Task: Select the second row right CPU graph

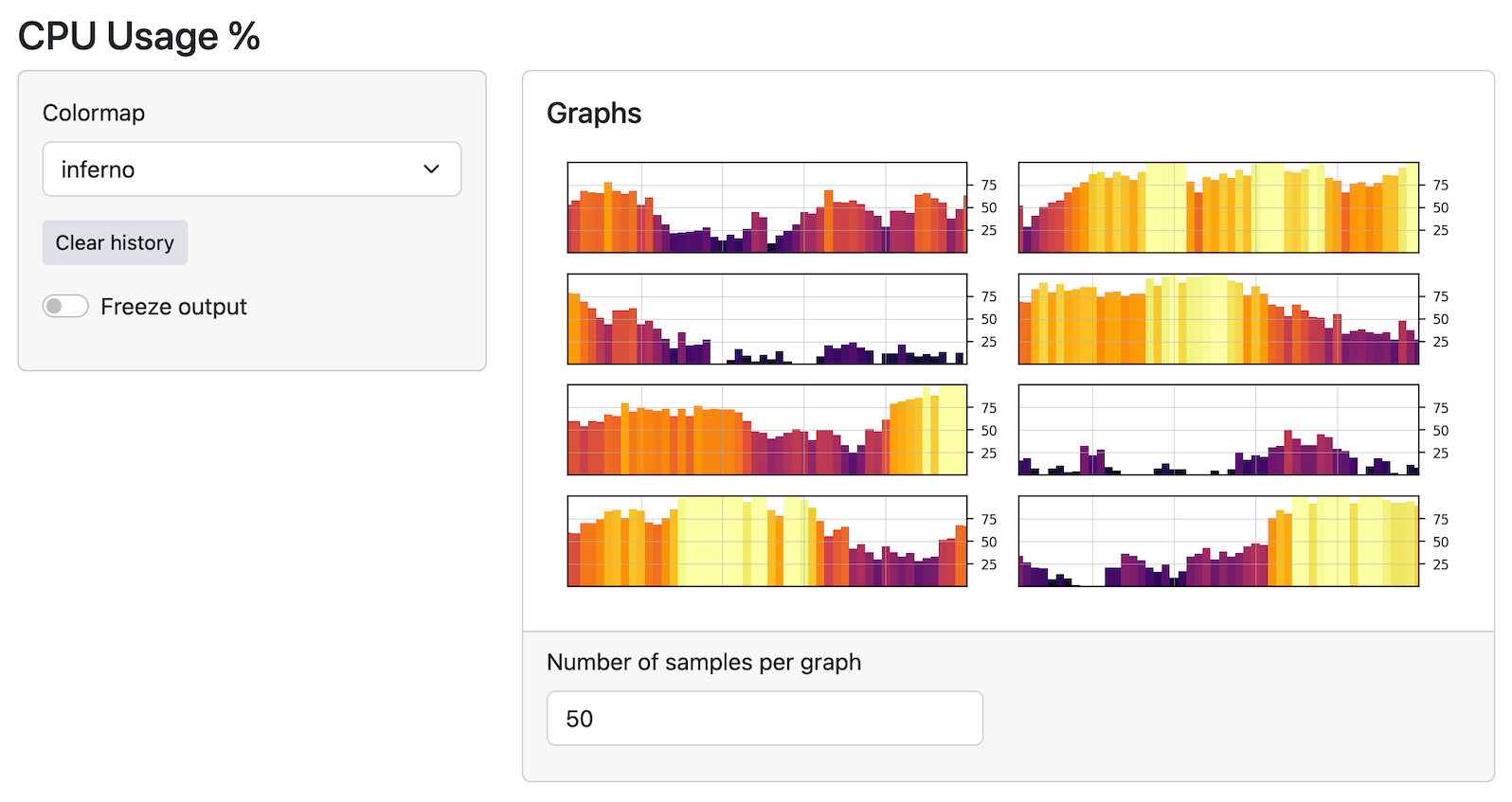Action: click(1217, 319)
